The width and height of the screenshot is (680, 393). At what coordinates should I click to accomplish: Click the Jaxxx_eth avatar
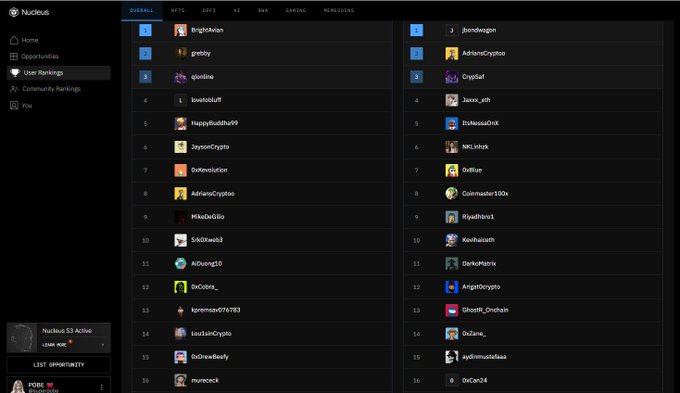click(451, 100)
